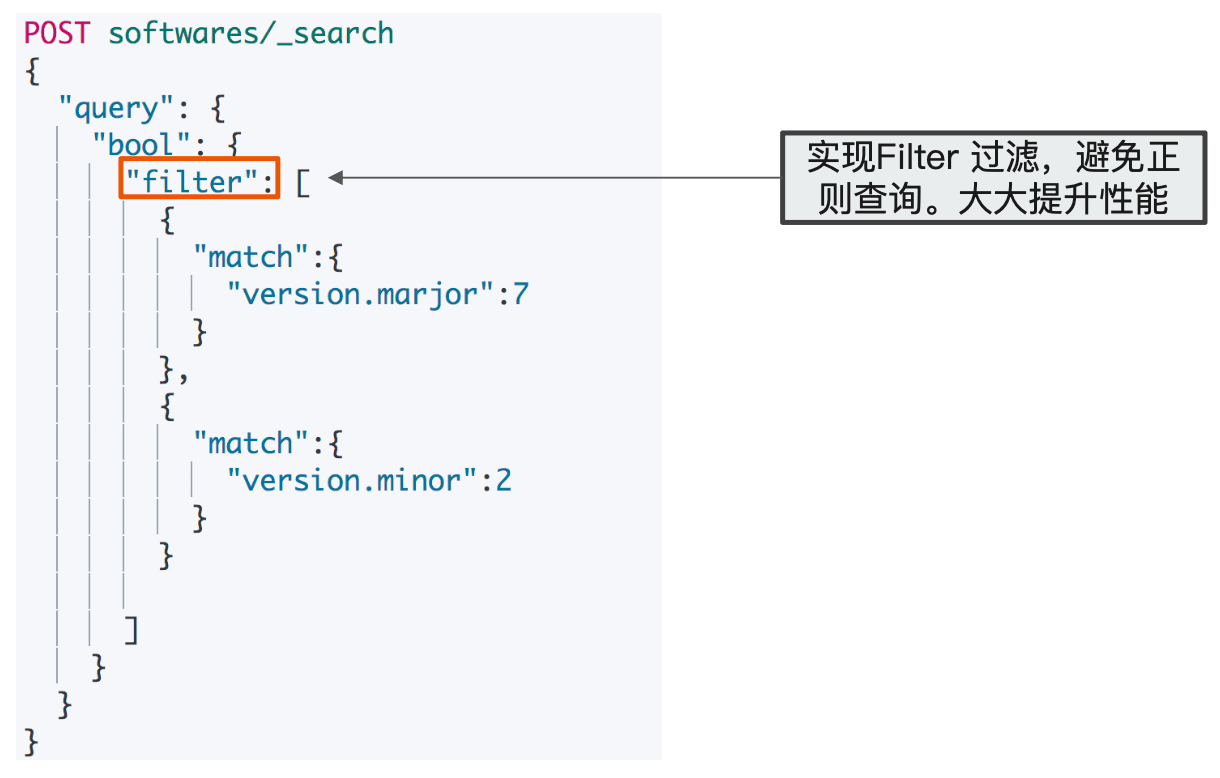Click the arrowhead pointing at filter
The width and height of the screenshot is (1220, 778).
pyautogui.click(x=337, y=178)
